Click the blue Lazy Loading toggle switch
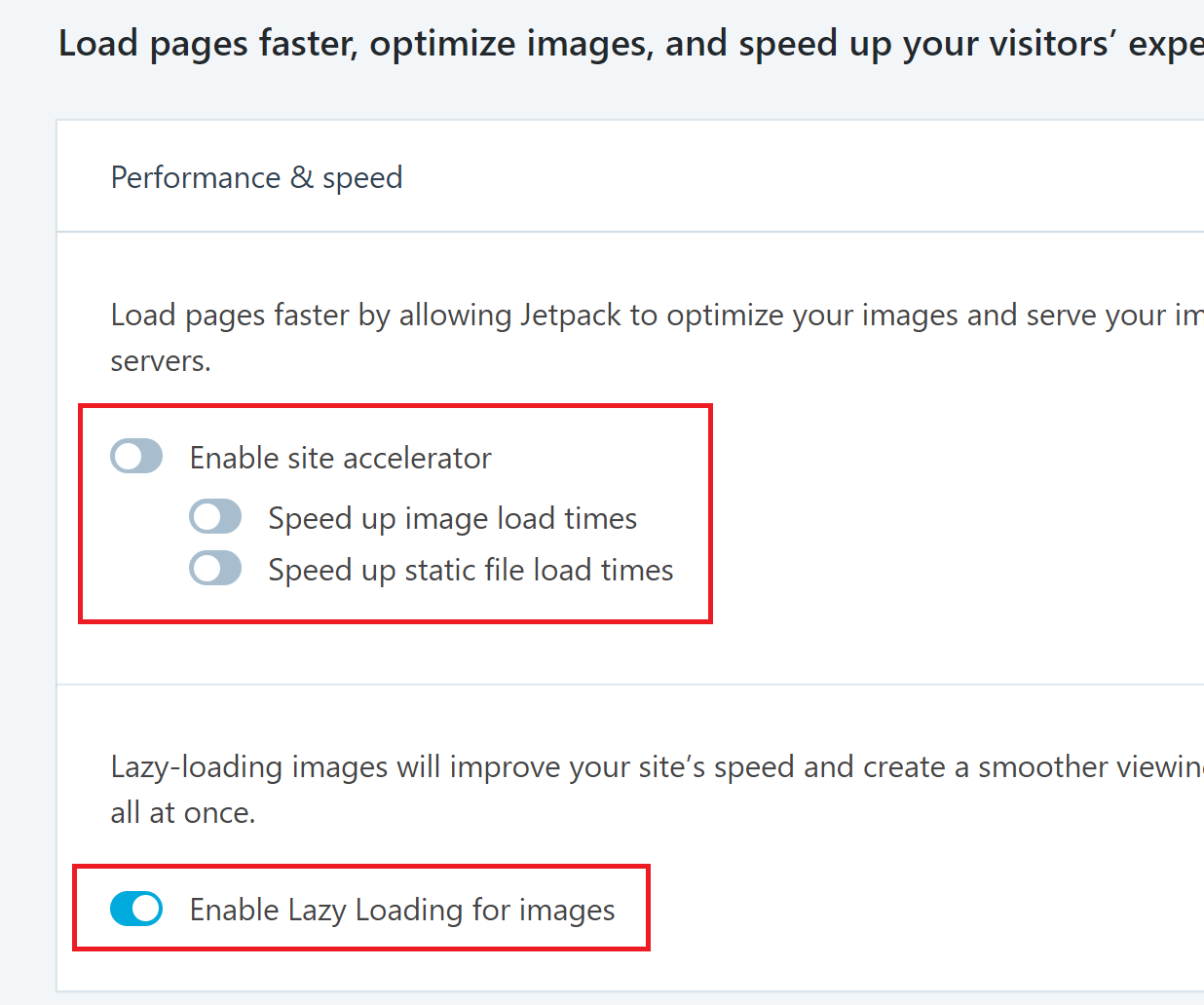1204x1005 pixels. click(137, 909)
